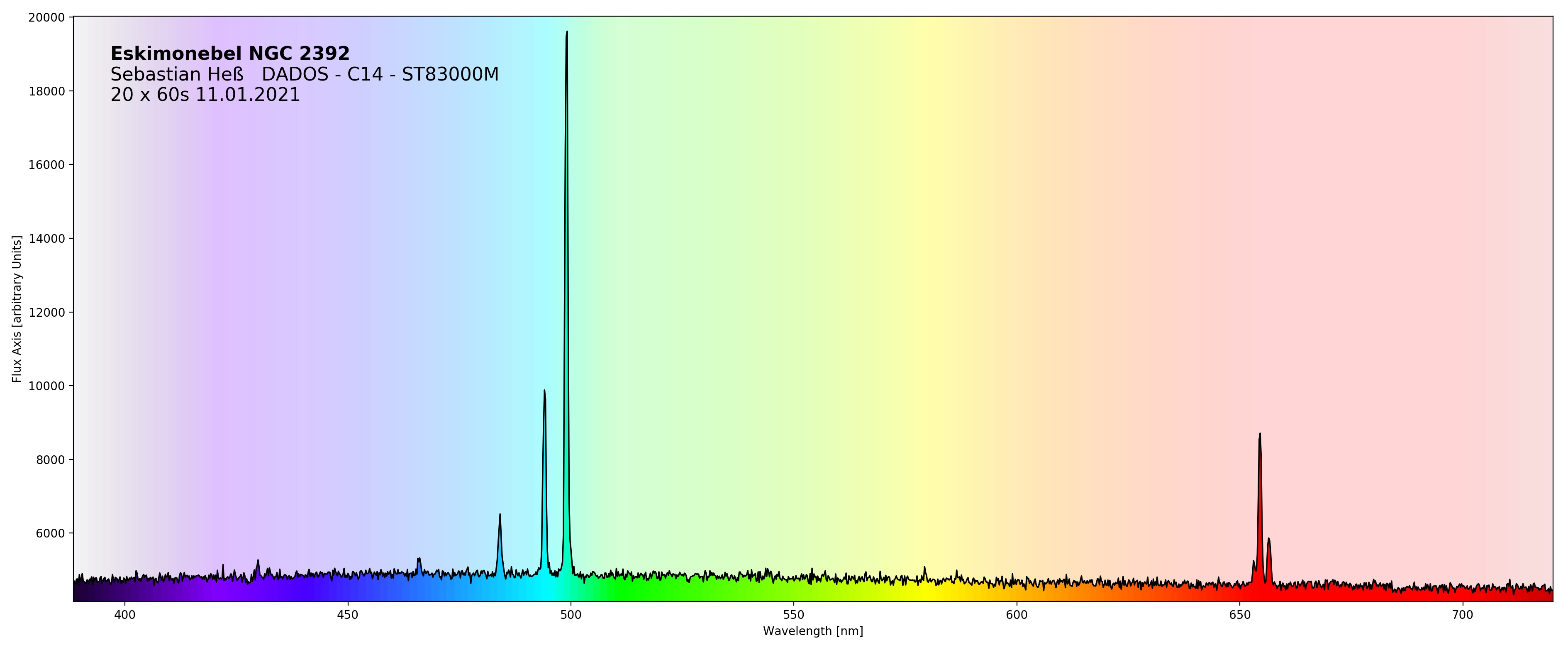Viewport: 1568px width, 650px height.
Task: Click the '20 x 60s 11.01.2021' text
Action: click(205, 94)
